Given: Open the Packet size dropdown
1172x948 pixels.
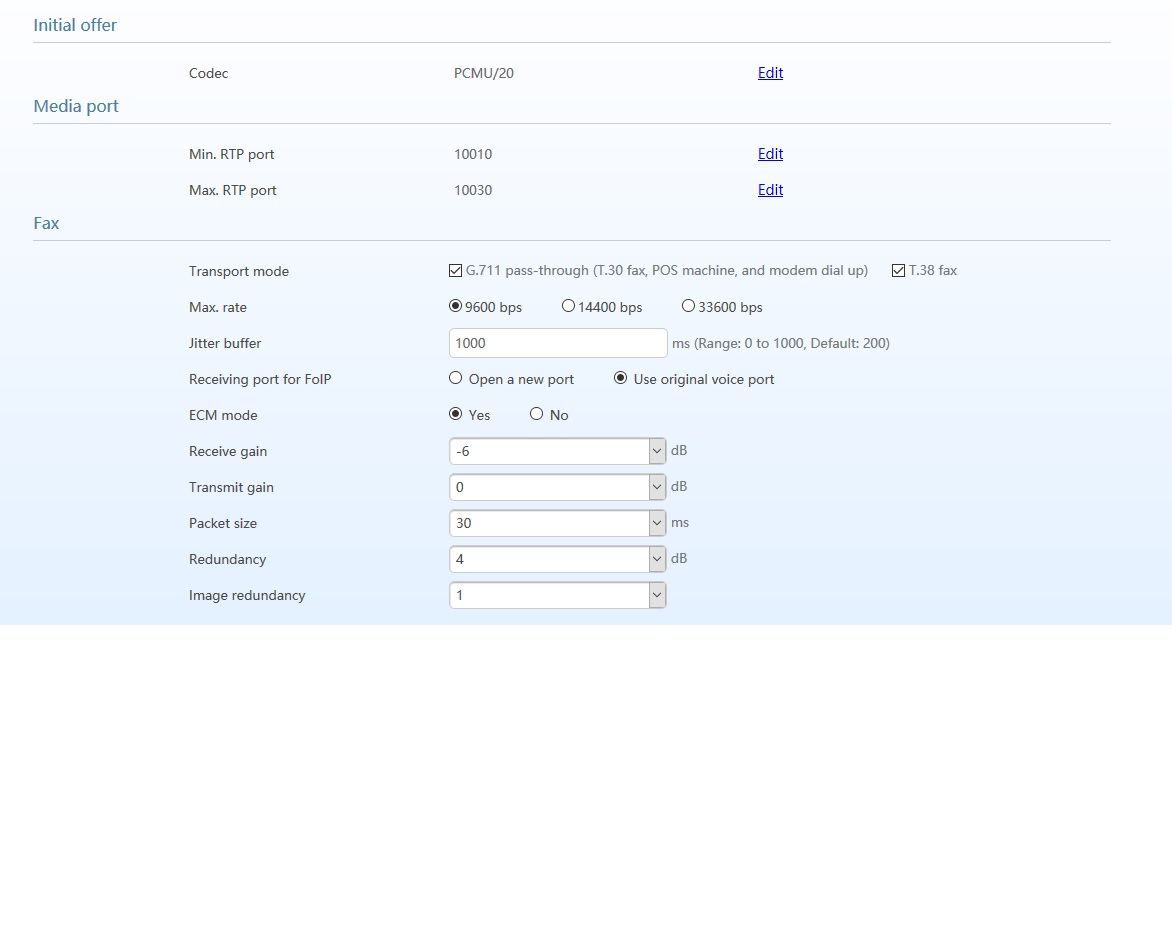Looking at the screenshot, I should tap(557, 523).
